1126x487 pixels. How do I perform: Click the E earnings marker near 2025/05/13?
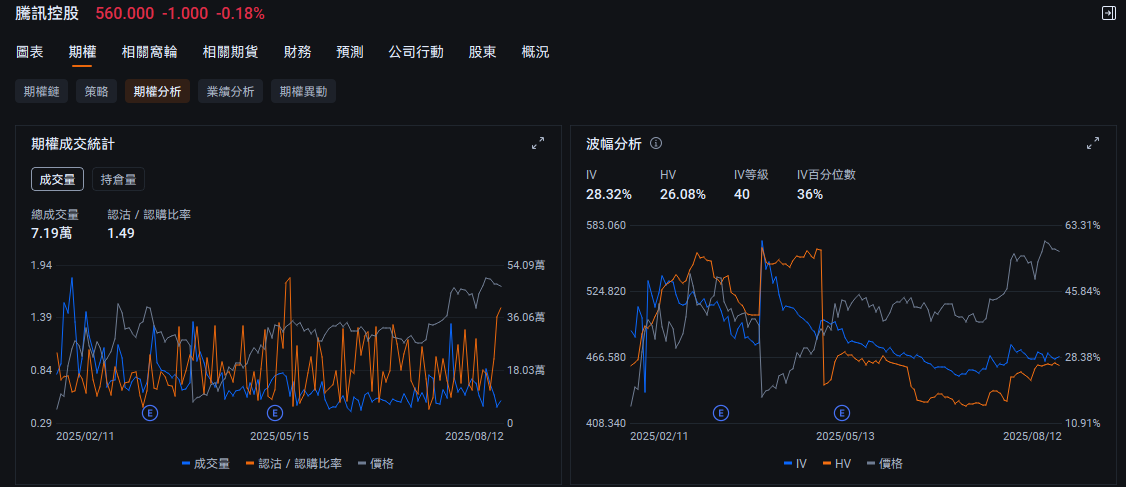842,413
